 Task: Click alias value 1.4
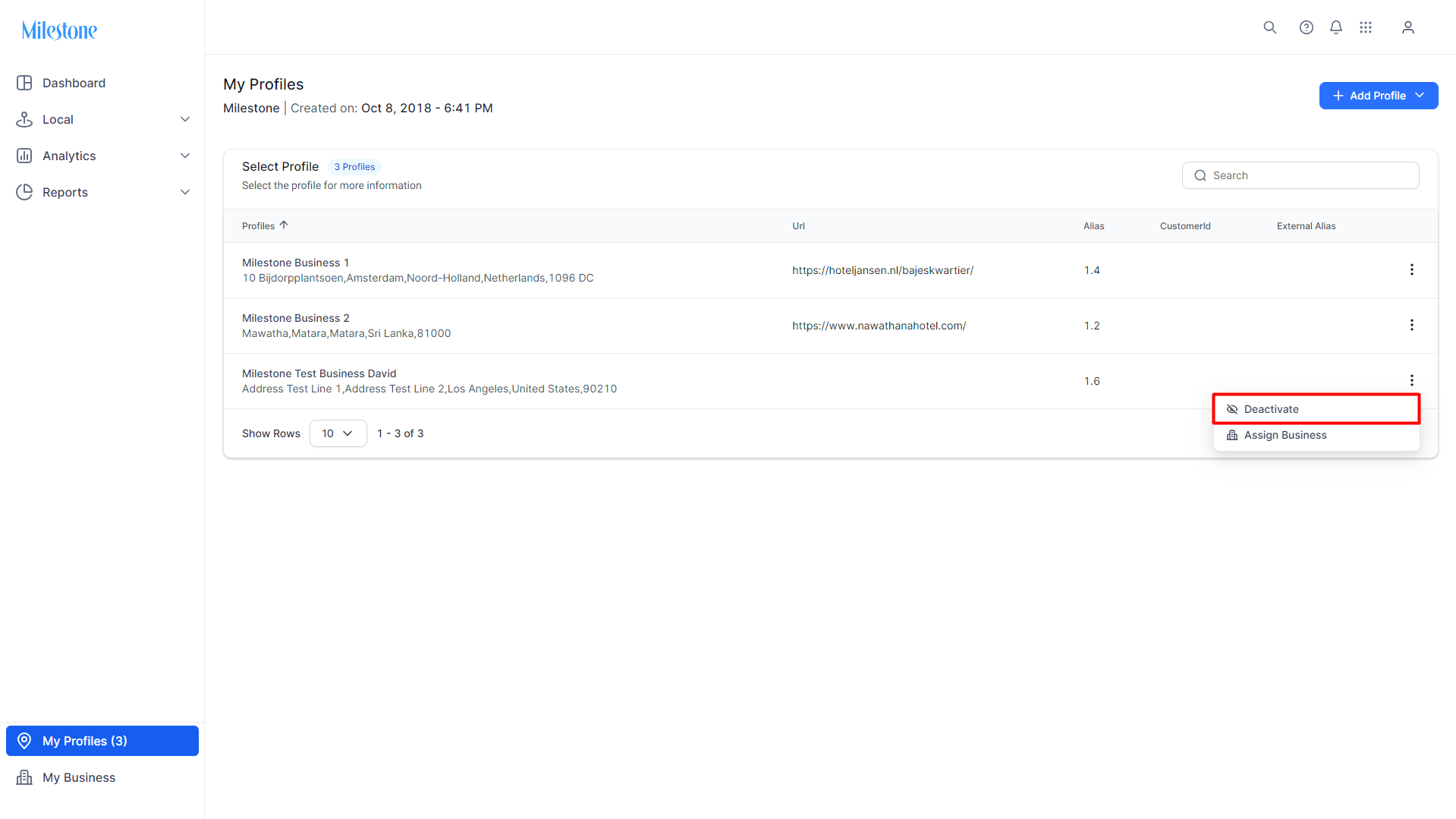(1092, 270)
